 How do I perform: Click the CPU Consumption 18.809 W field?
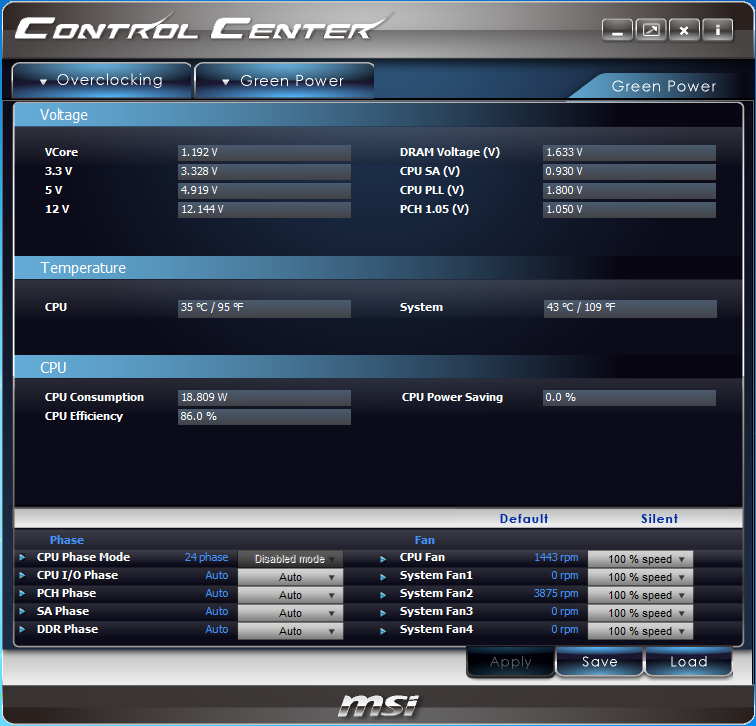pos(264,398)
